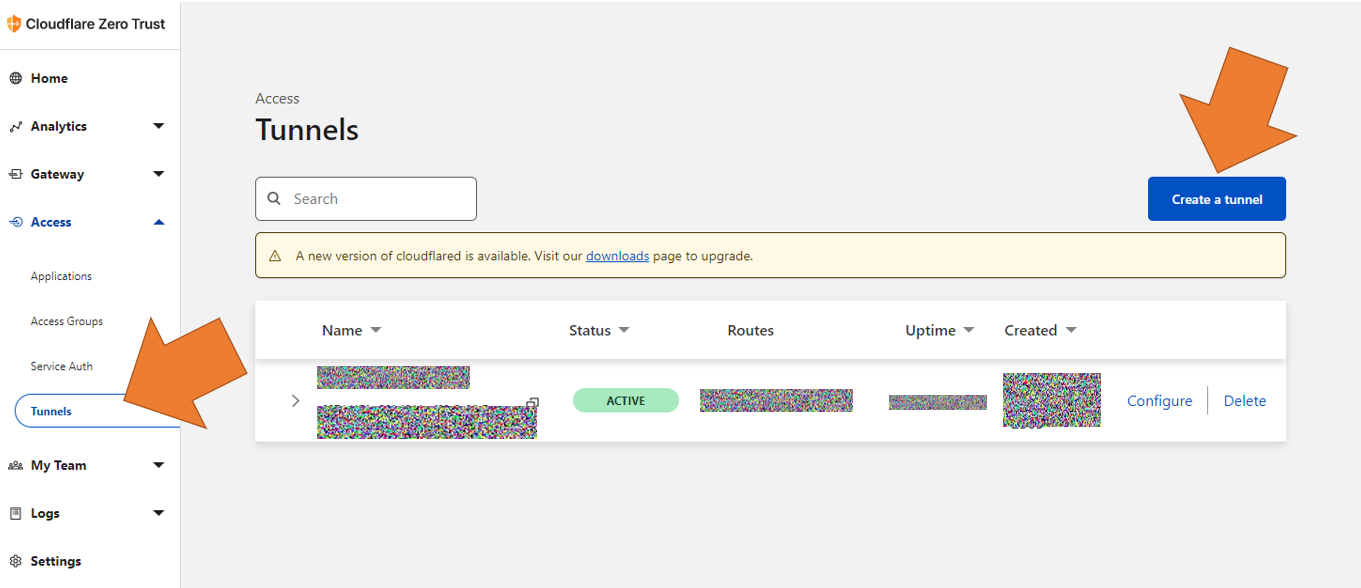Expand the Logs menu arrow
Viewport: 1361px width, 588px height.
(158, 513)
